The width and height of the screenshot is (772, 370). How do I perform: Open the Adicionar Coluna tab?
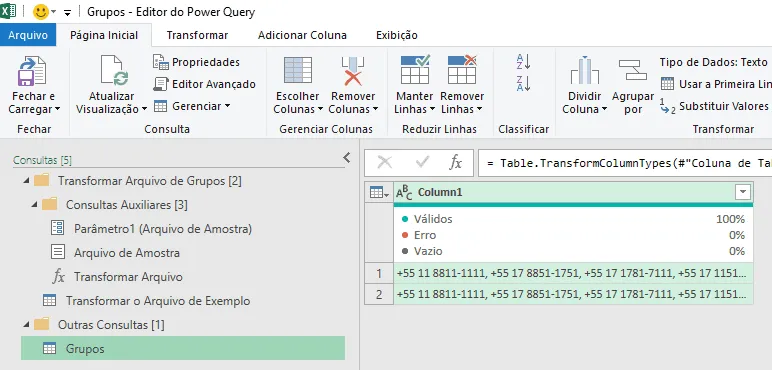tap(302, 35)
